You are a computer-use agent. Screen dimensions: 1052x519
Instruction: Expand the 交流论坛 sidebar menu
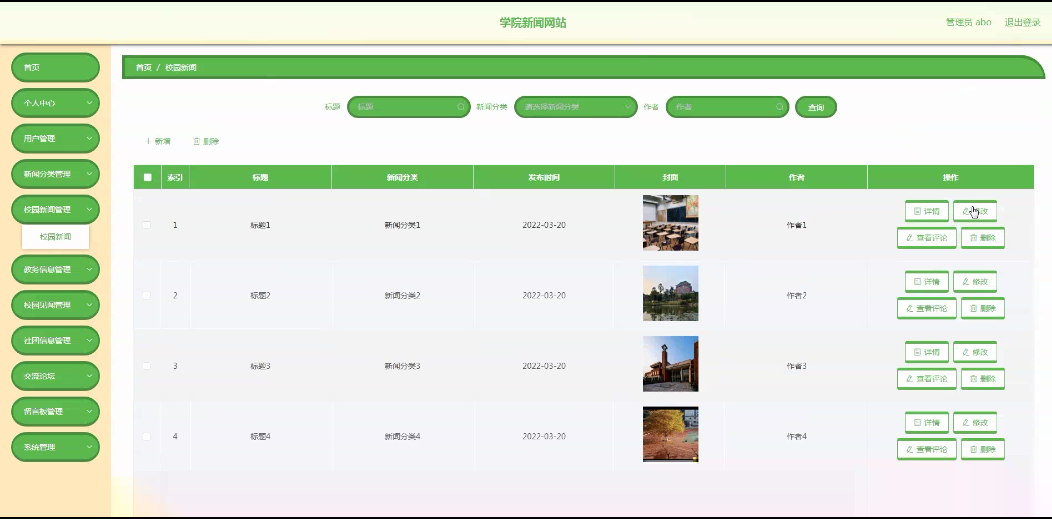tap(55, 376)
